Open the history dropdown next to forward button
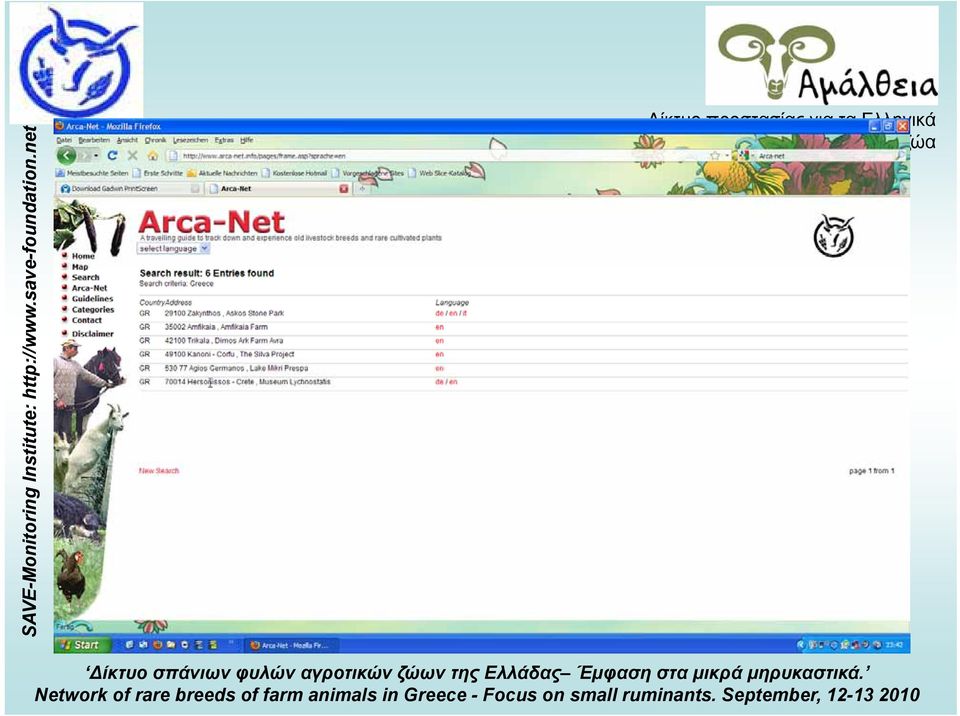This screenshot has width=960, height=716. 97,156
